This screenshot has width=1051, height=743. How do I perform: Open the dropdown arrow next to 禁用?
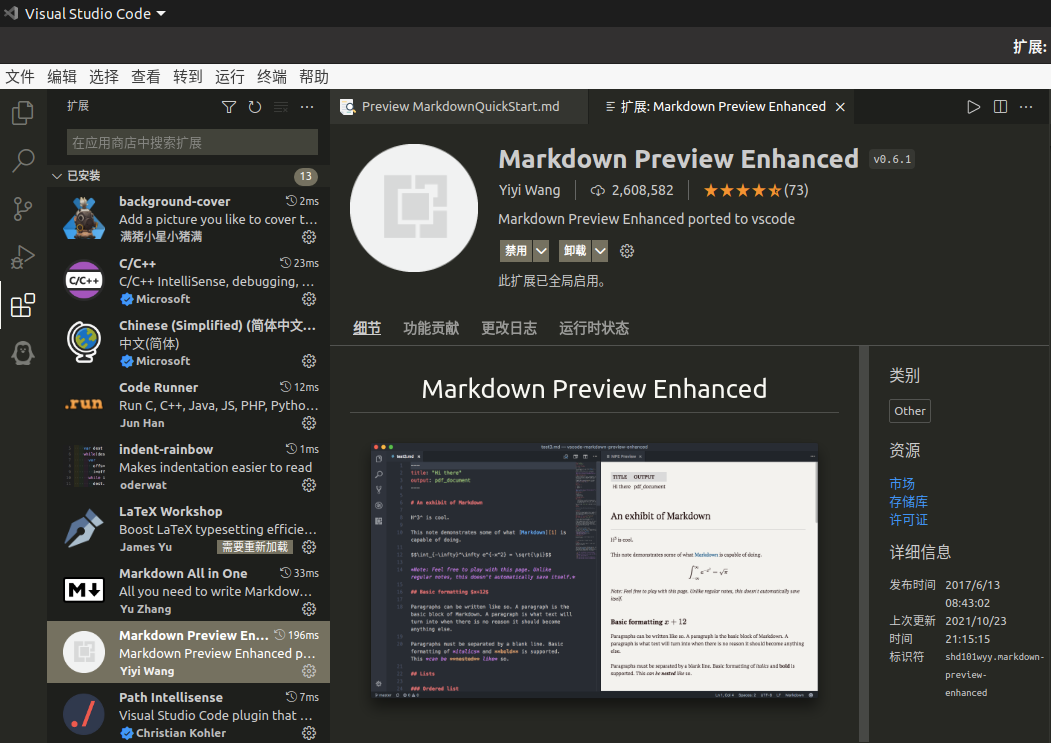click(x=541, y=251)
